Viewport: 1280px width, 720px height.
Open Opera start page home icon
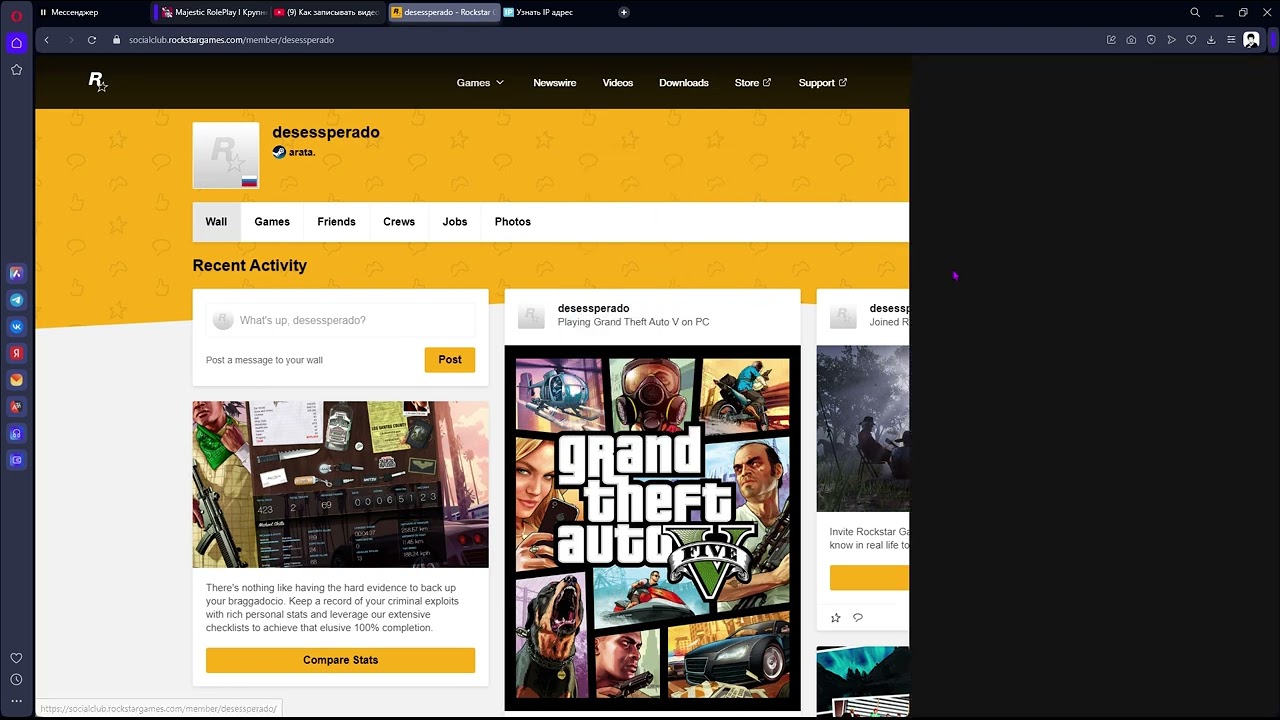(16, 42)
